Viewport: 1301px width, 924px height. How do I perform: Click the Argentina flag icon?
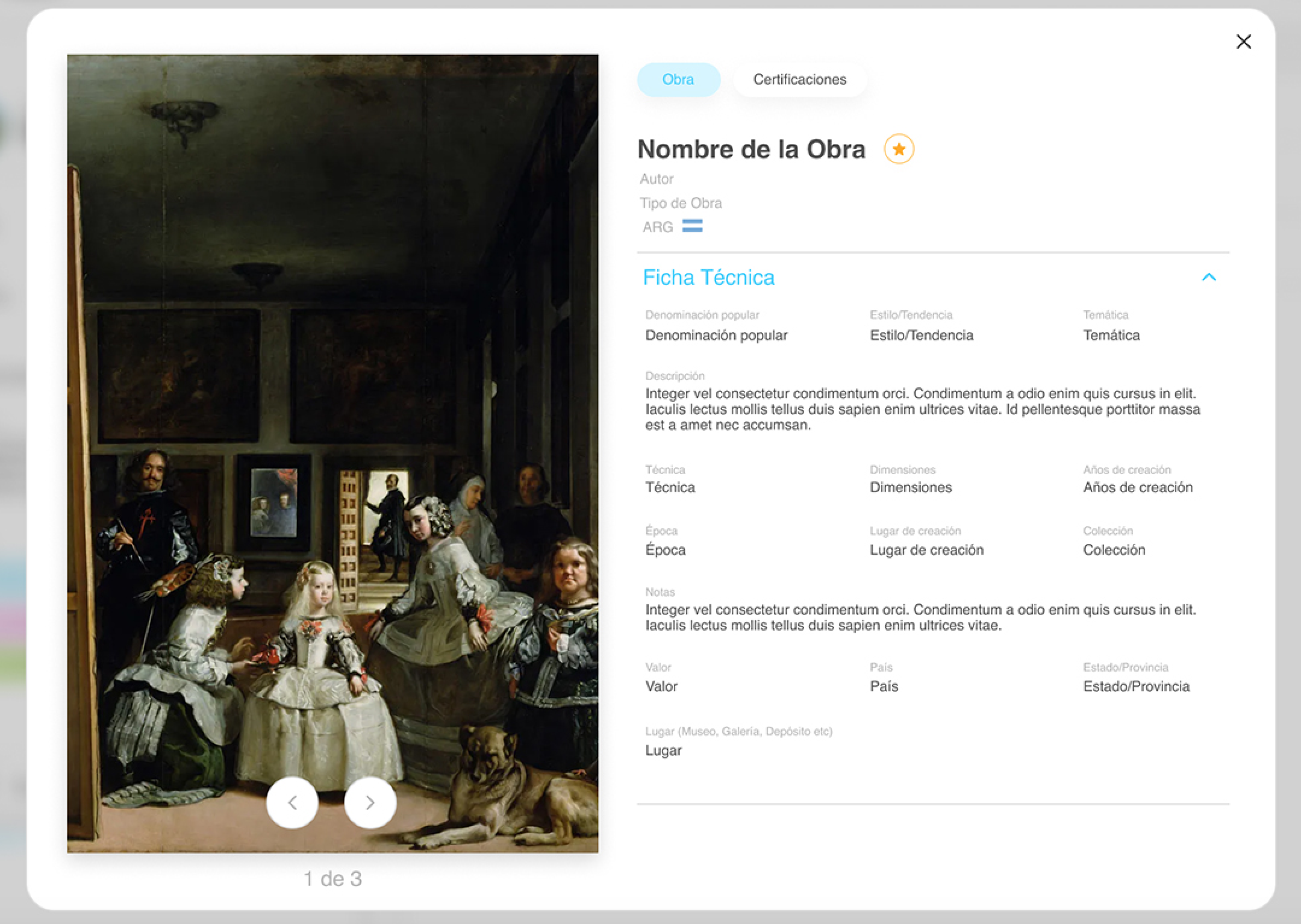tap(692, 226)
